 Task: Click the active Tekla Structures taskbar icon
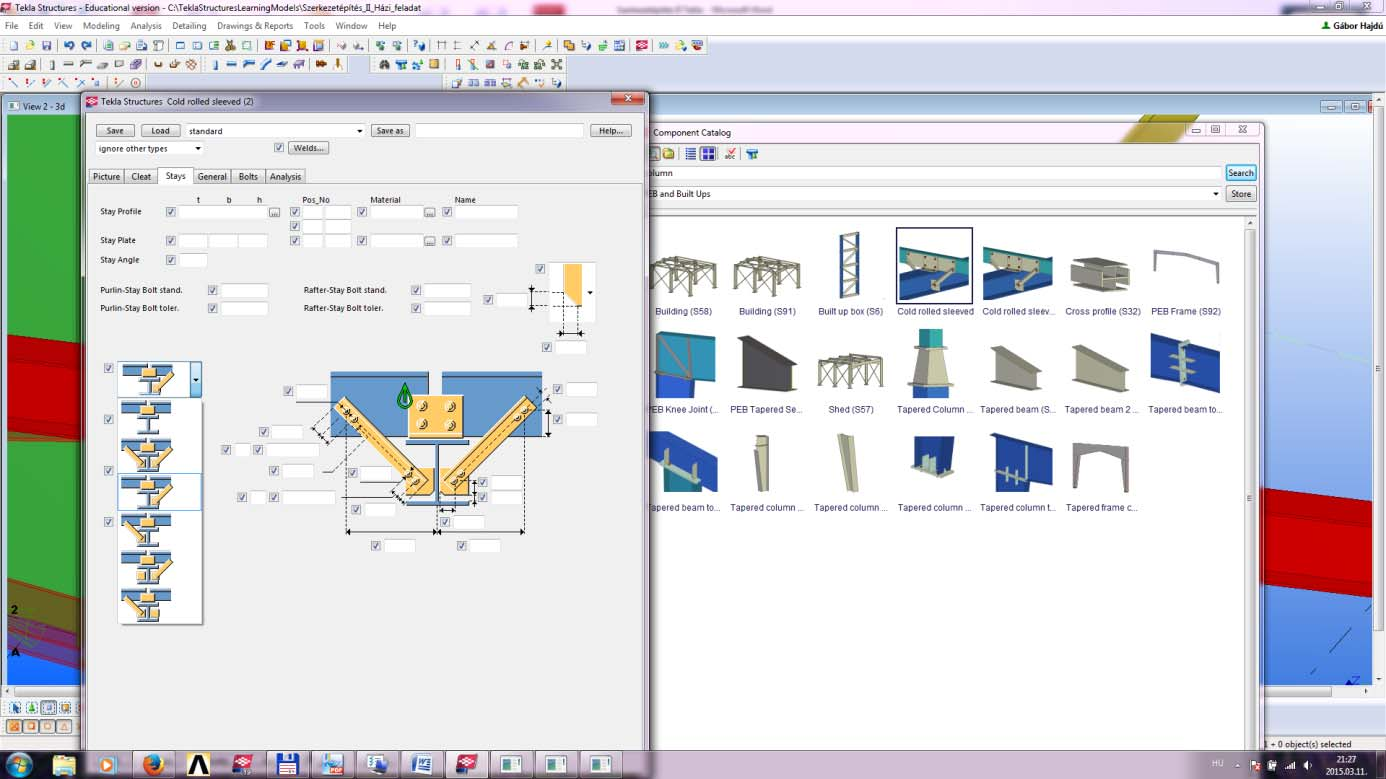466,765
